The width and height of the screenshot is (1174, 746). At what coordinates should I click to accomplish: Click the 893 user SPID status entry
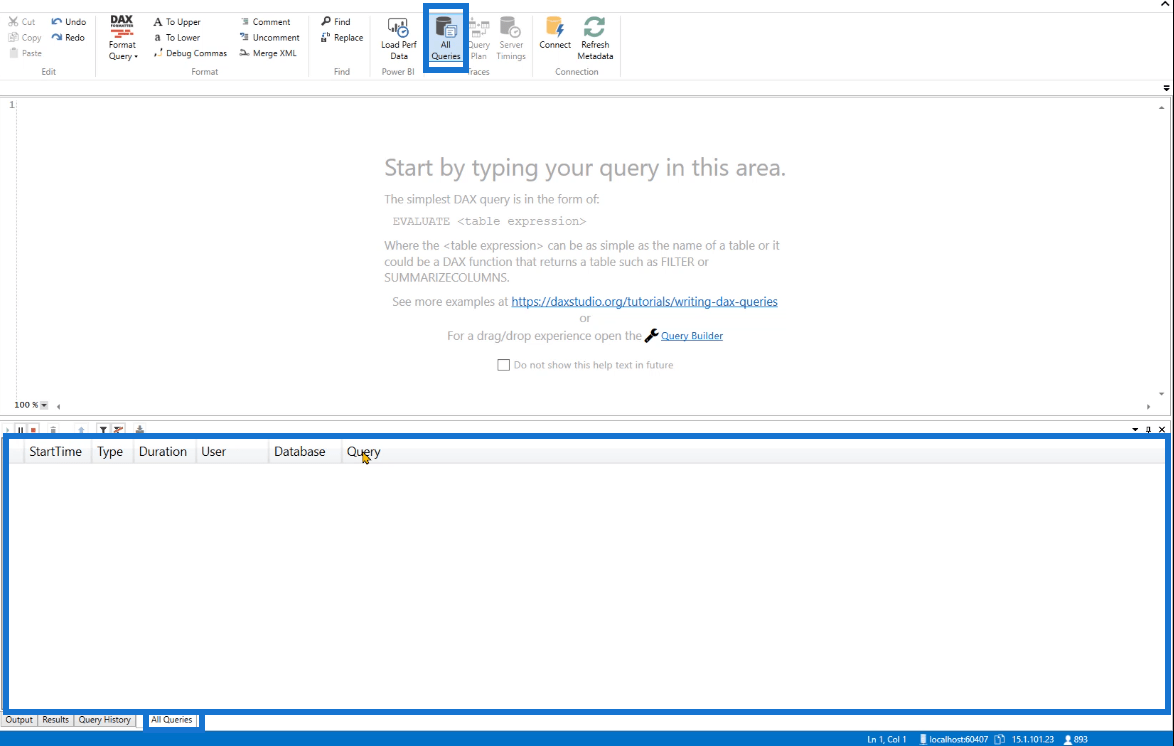pyautogui.click(x=1075, y=739)
